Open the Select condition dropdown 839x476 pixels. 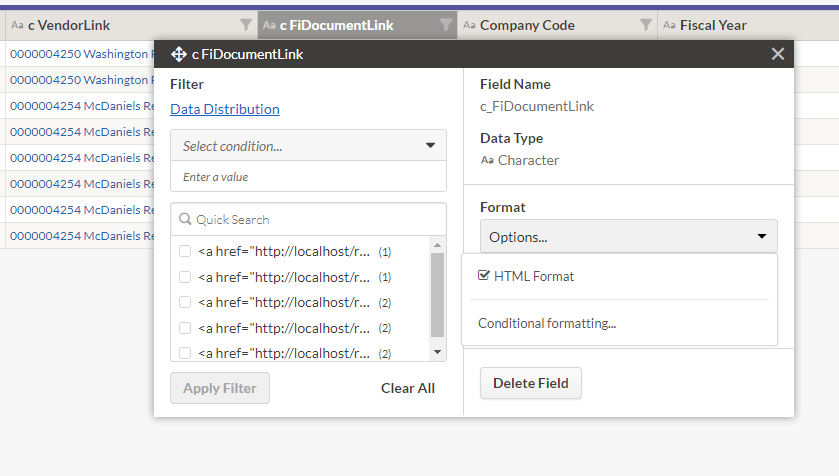308,146
